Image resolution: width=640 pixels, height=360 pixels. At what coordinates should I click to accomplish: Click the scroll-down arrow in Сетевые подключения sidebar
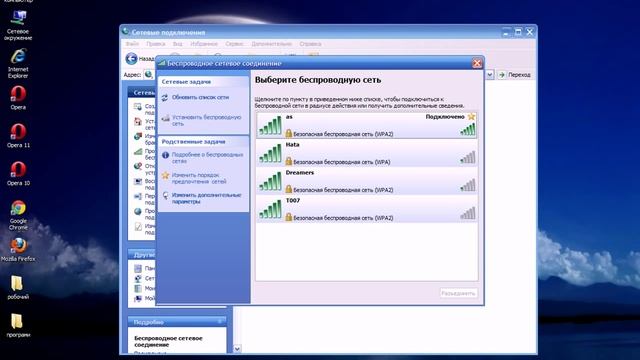[x=237, y=349]
